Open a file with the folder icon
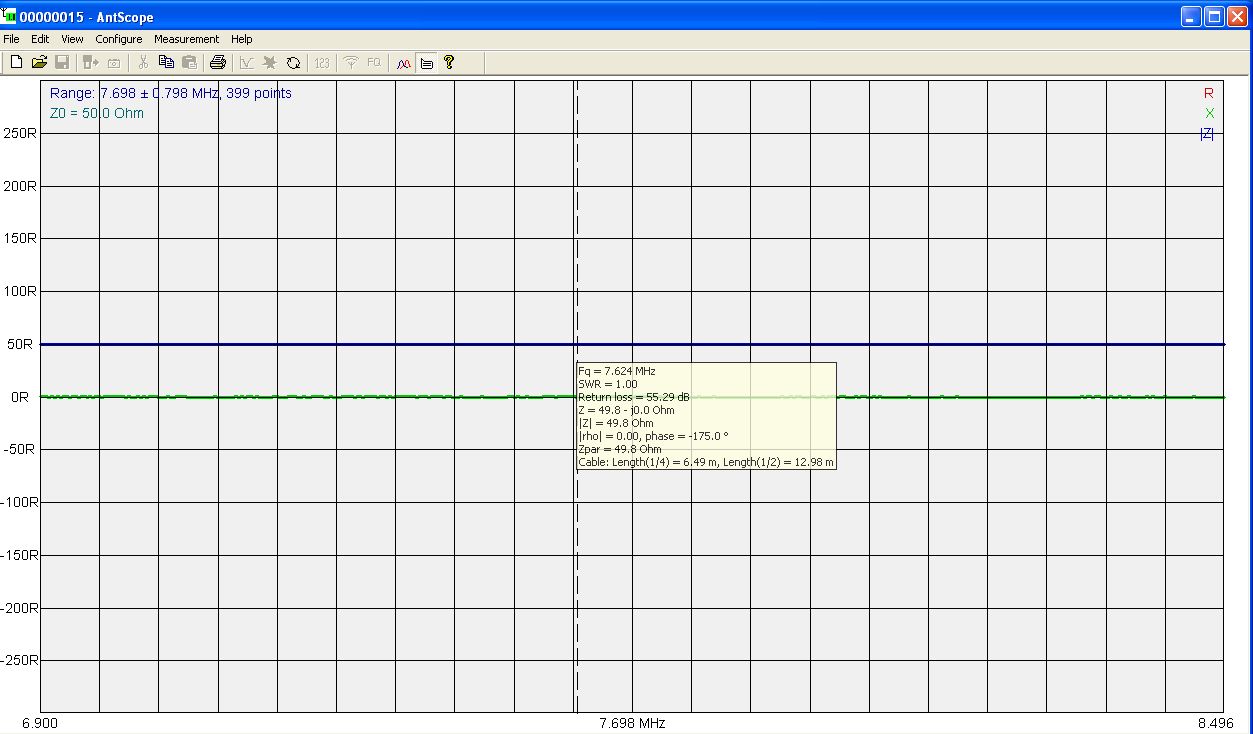The height and width of the screenshot is (734, 1253). point(39,62)
